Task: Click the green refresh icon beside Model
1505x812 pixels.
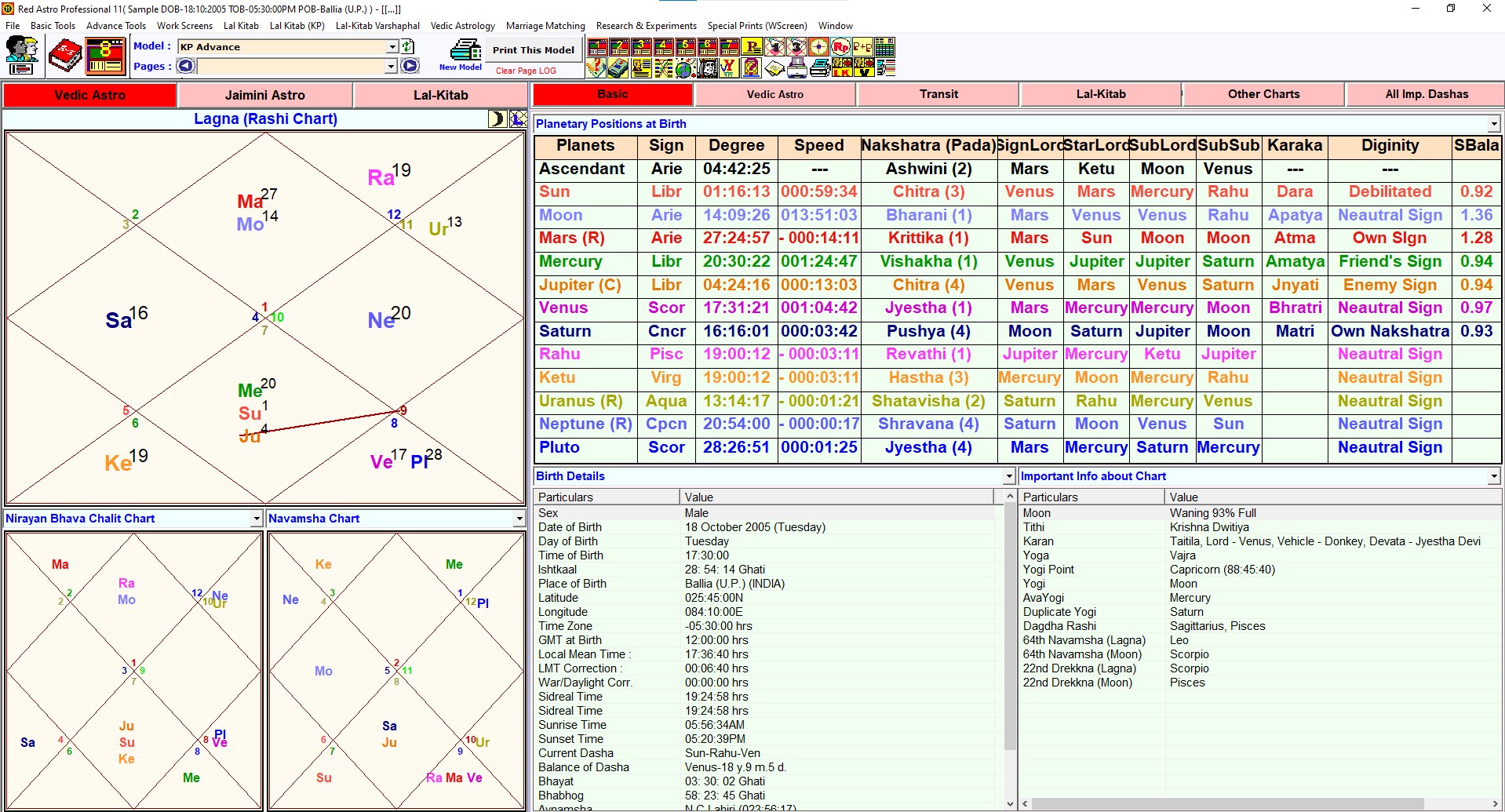Action: 408,47
